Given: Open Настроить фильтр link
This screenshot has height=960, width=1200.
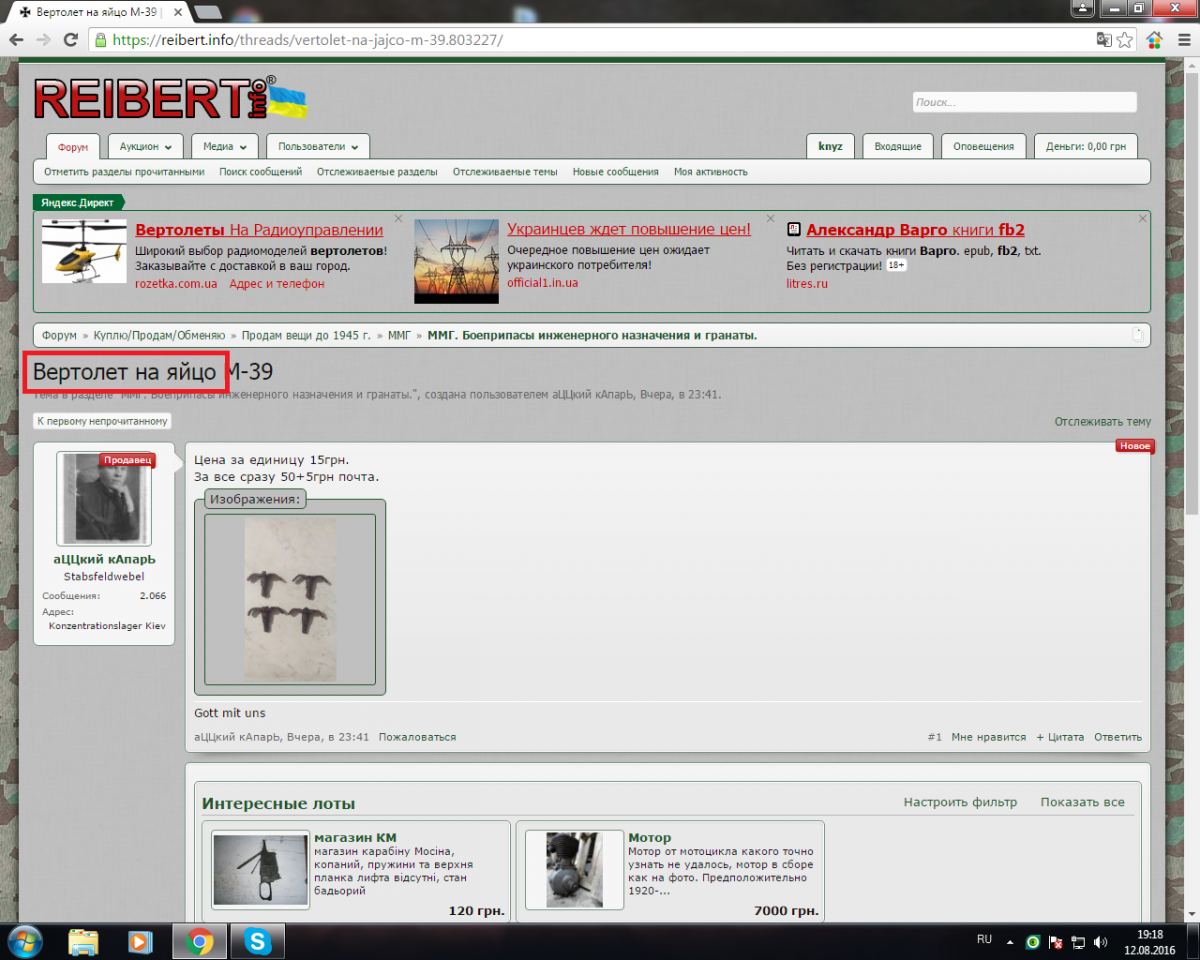Looking at the screenshot, I should 960,802.
